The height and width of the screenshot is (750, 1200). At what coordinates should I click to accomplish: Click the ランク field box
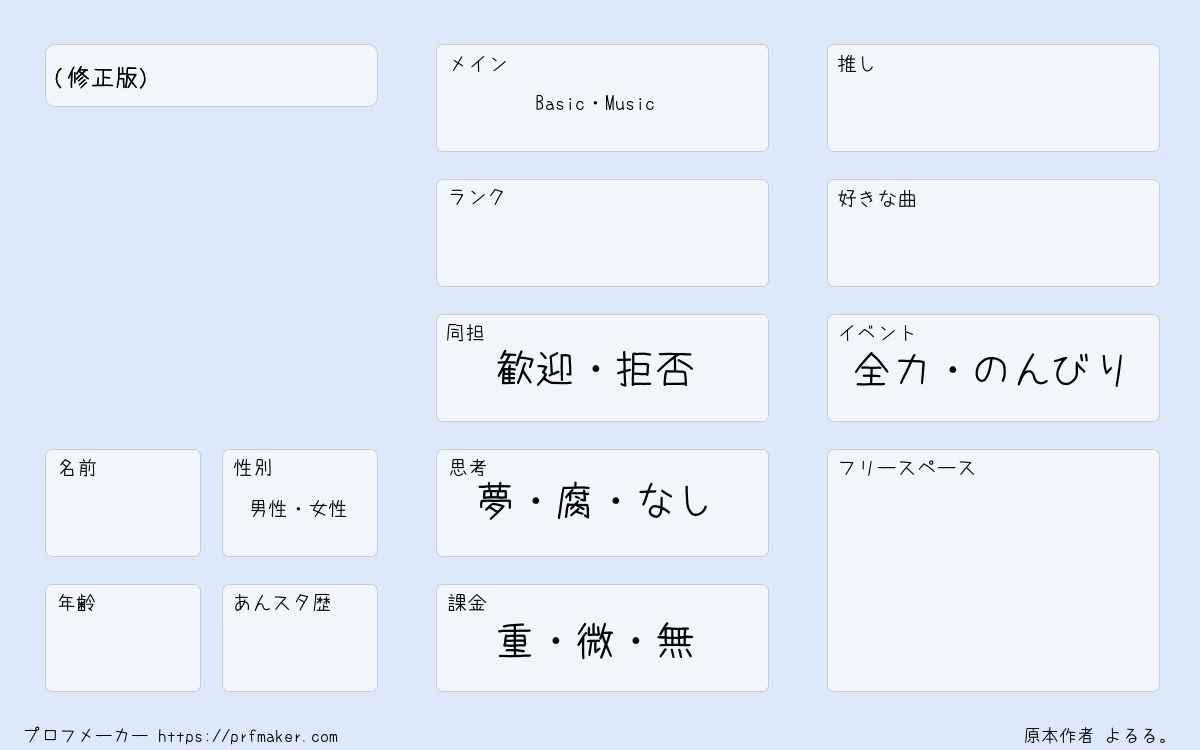tap(602, 233)
